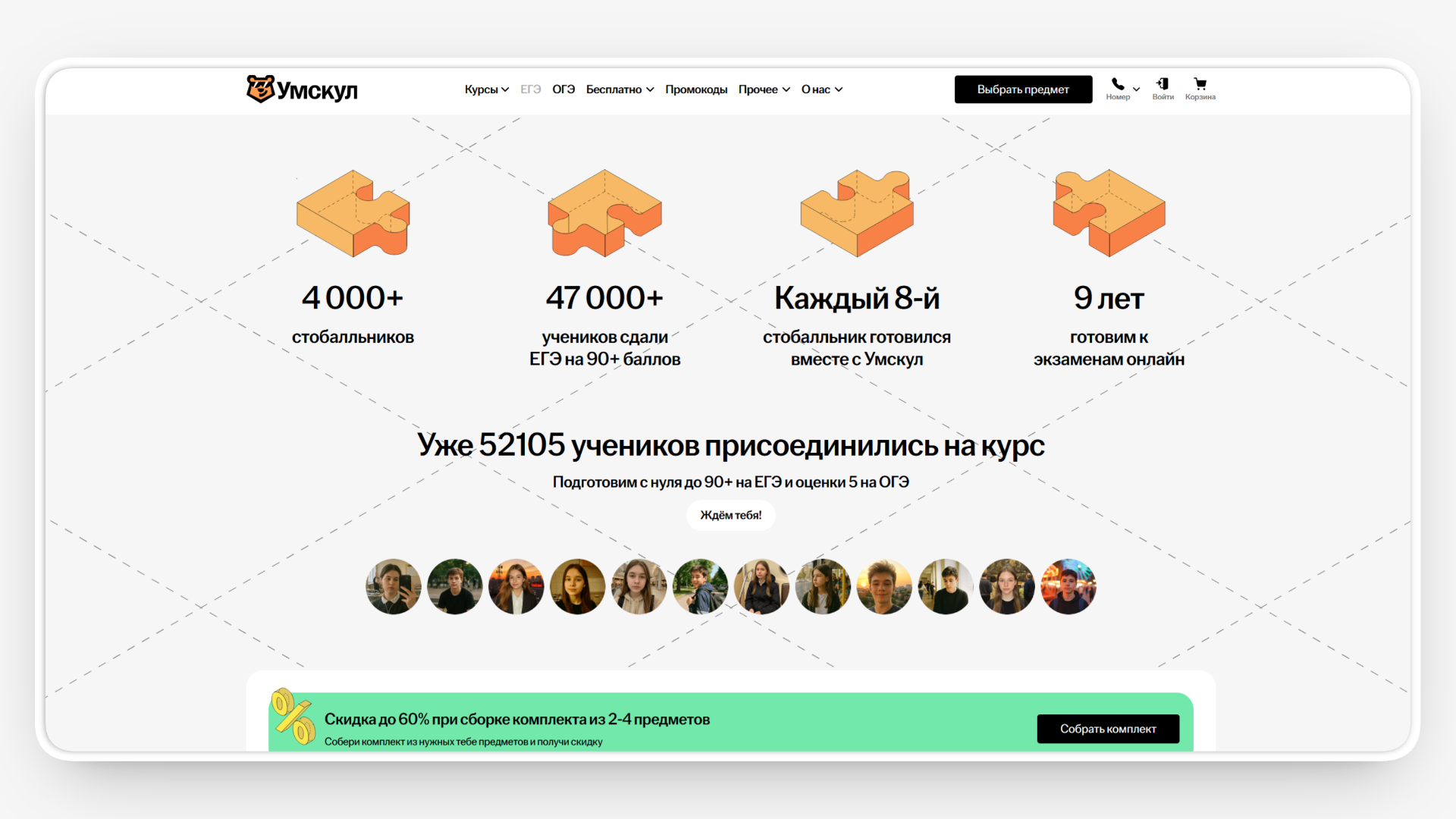
Task: Go to the ЕГЭ section
Action: pyautogui.click(x=531, y=89)
